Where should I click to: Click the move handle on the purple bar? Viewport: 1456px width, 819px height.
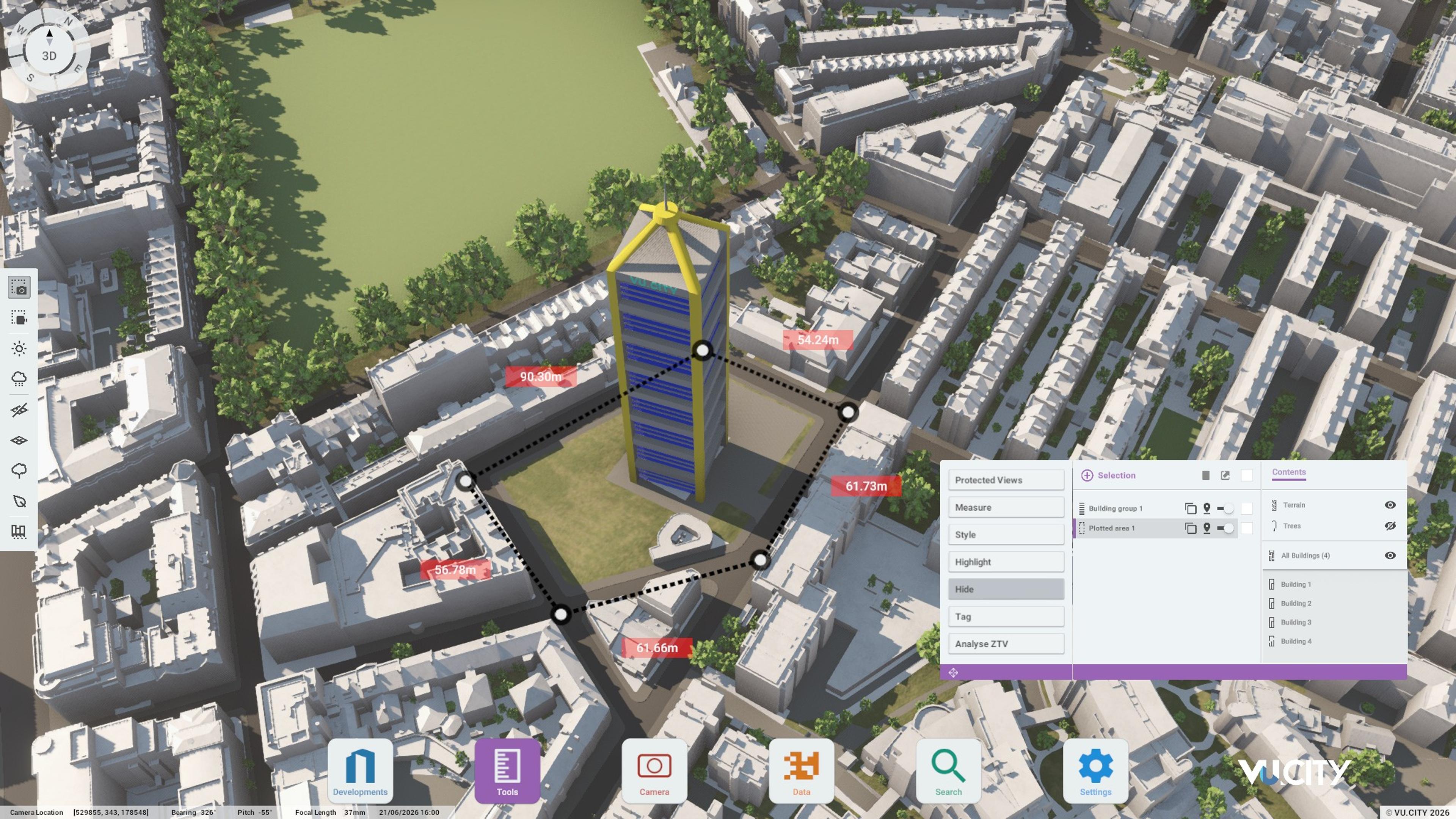point(953,673)
